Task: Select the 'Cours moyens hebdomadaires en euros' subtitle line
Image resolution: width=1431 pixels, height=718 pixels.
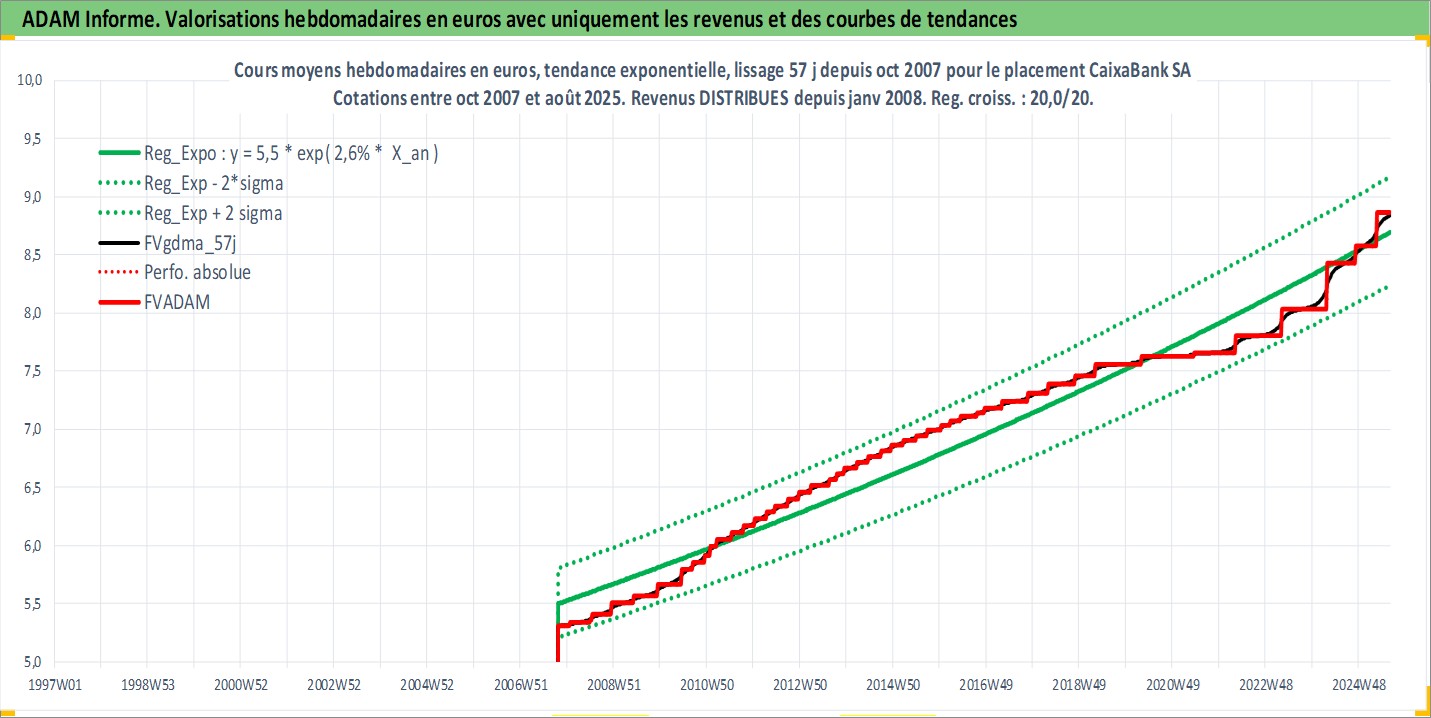Action: tap(713, 72)
